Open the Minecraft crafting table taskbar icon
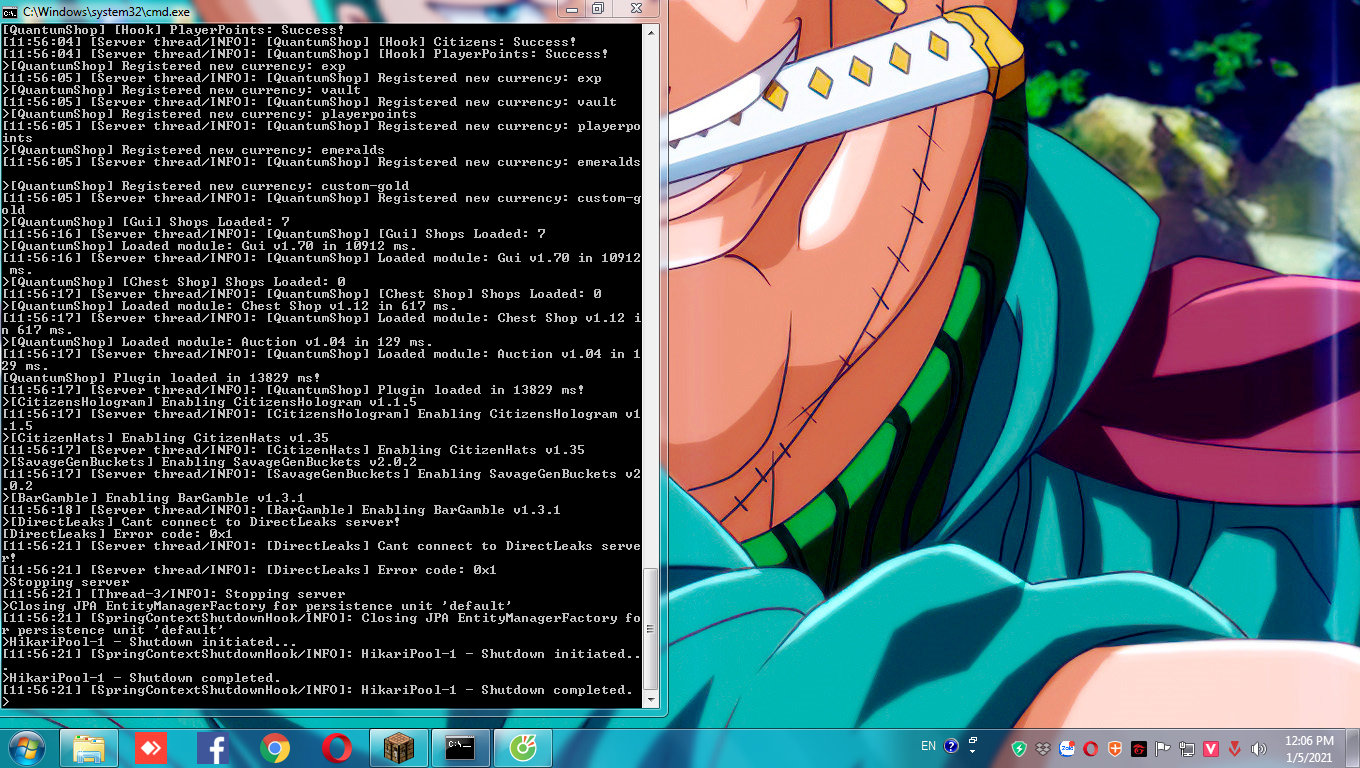This screenshot has height=768, width=1360. (x=399, y=748)
